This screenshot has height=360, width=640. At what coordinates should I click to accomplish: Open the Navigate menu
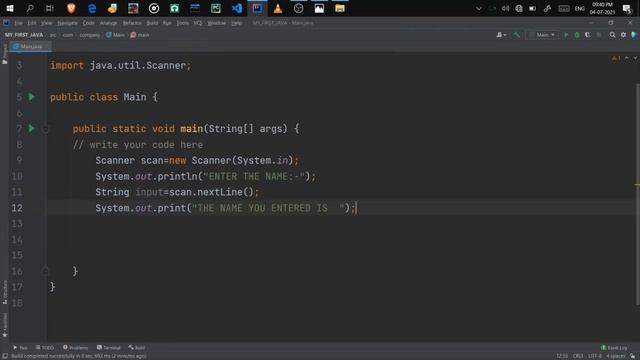click(67, 23)
